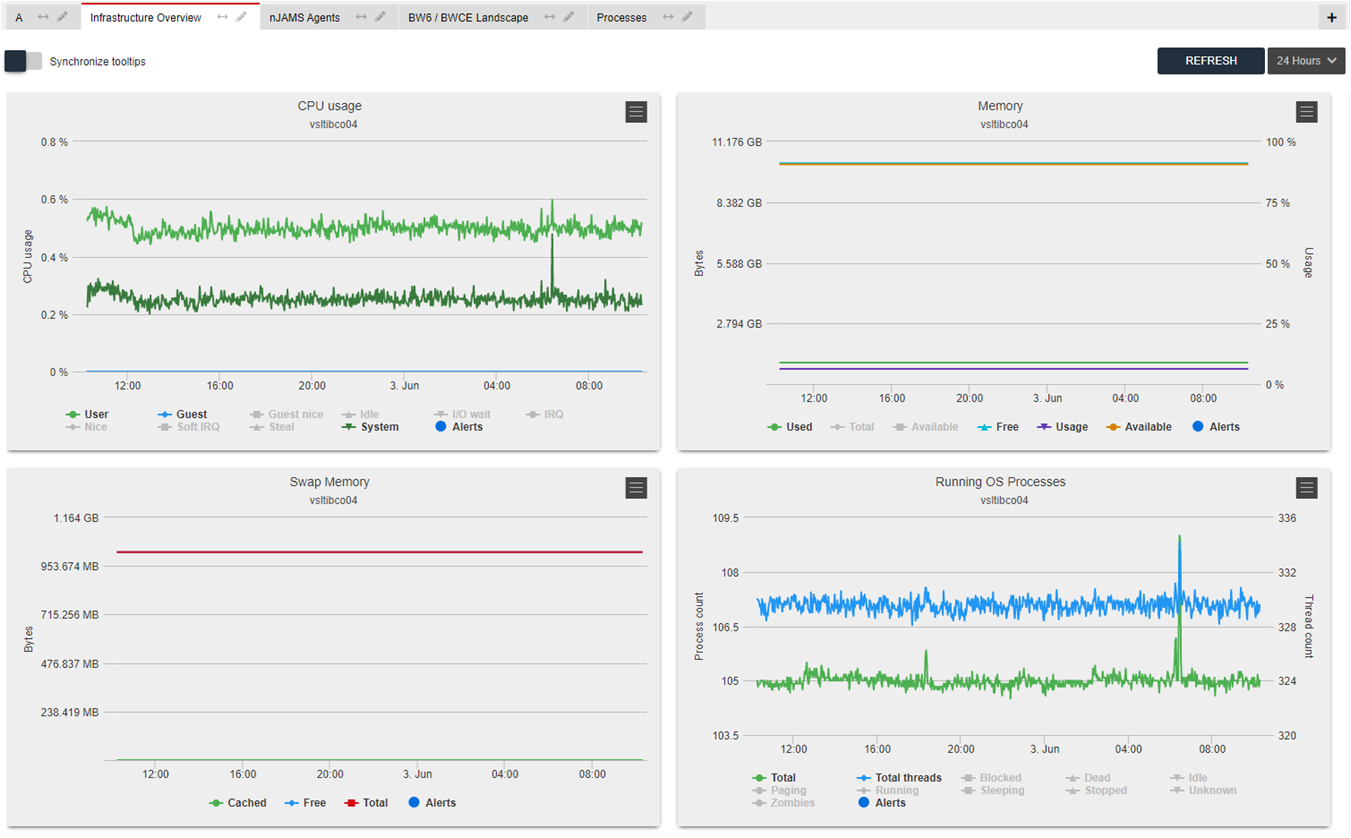
Task: Enable Guest nice series in CPU legend
Action: coord(286,414)
